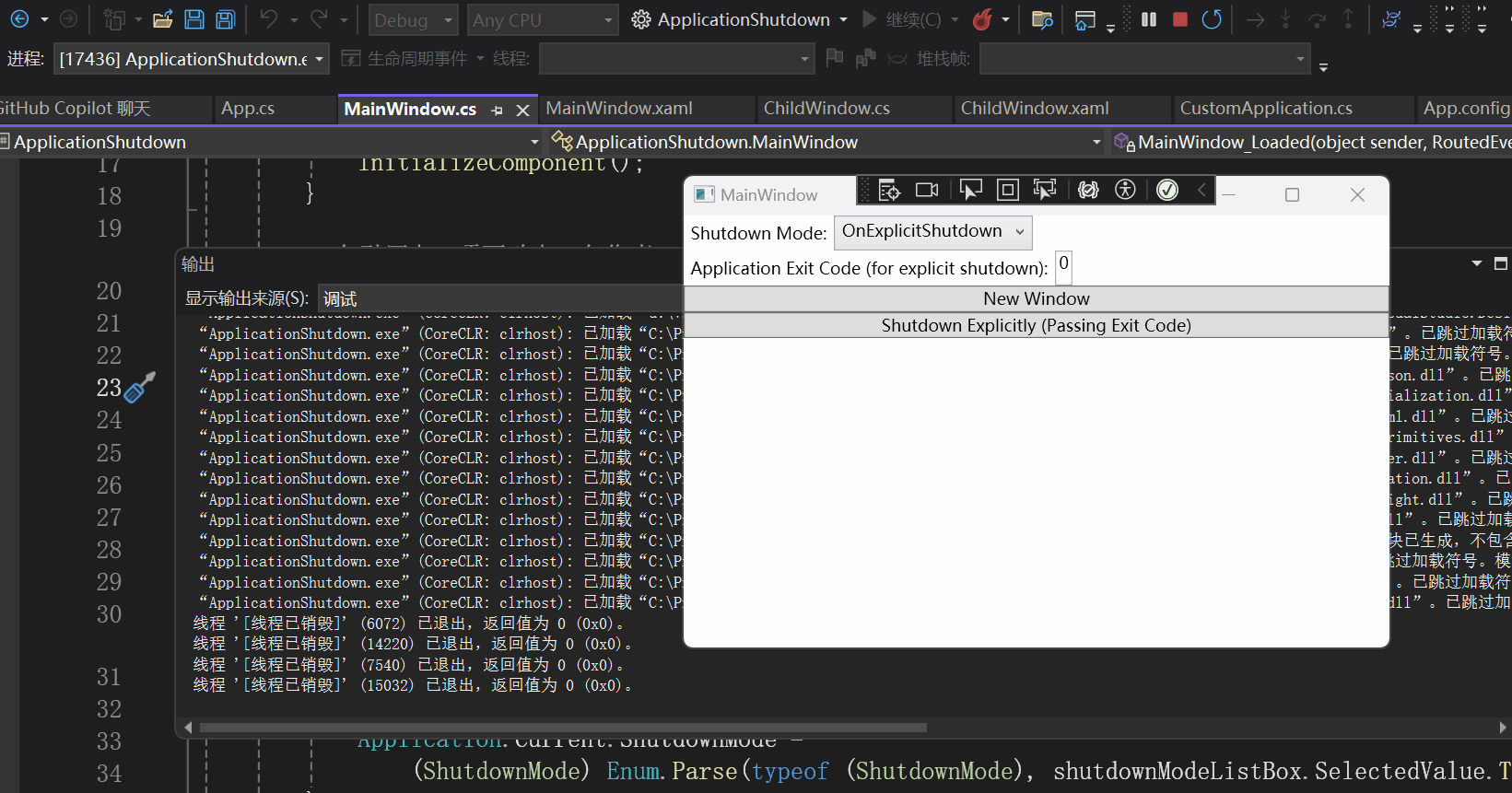The width and height of the screenshot is (1512, 793).
Task: Open the Shutdown Mode combo box
Action: (x=932, y=232)
